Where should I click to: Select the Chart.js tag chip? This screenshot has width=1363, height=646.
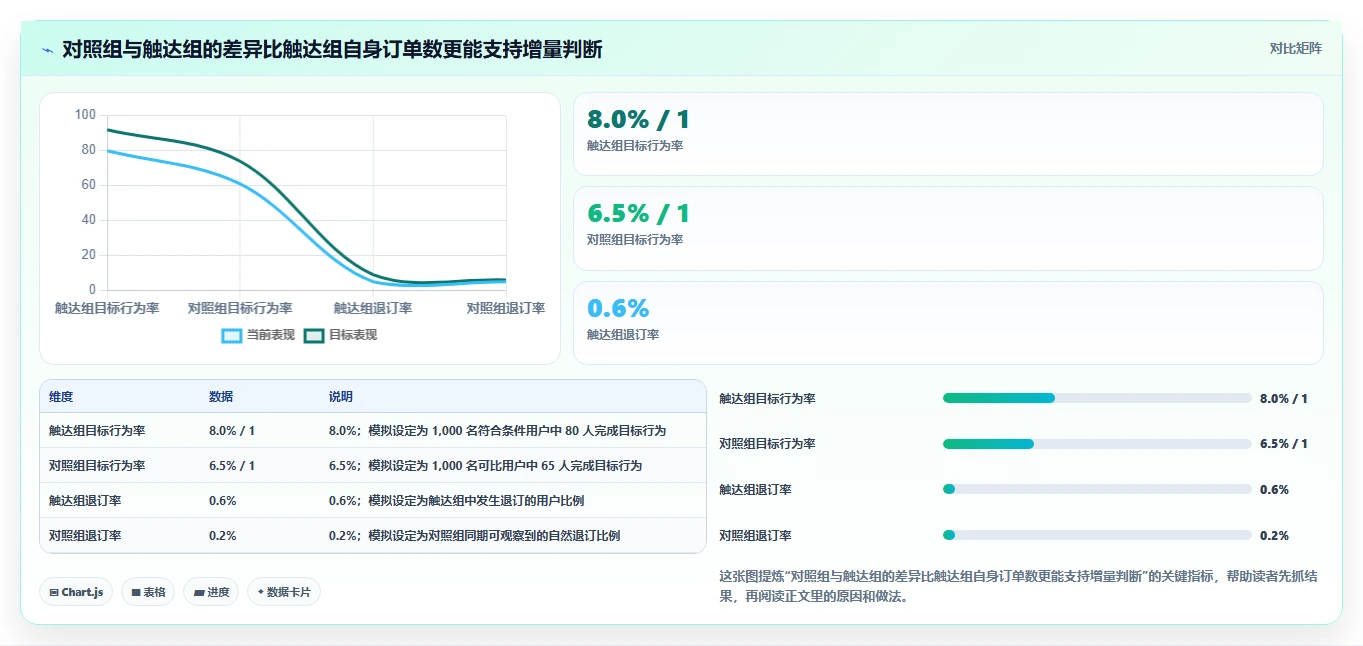coord(76,592)
